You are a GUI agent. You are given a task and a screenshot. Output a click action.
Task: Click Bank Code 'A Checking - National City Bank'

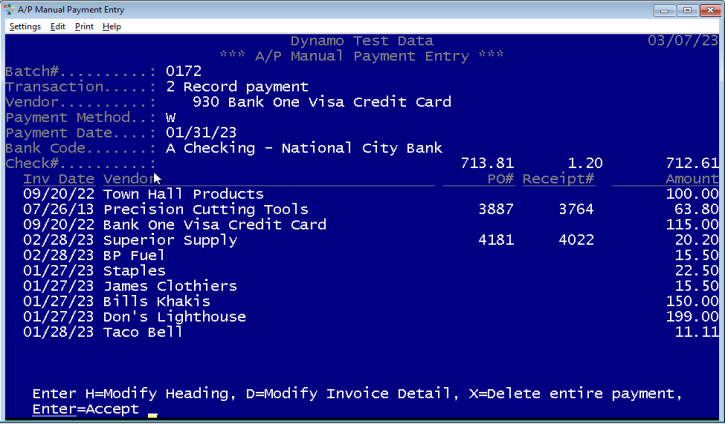point(304,148)
